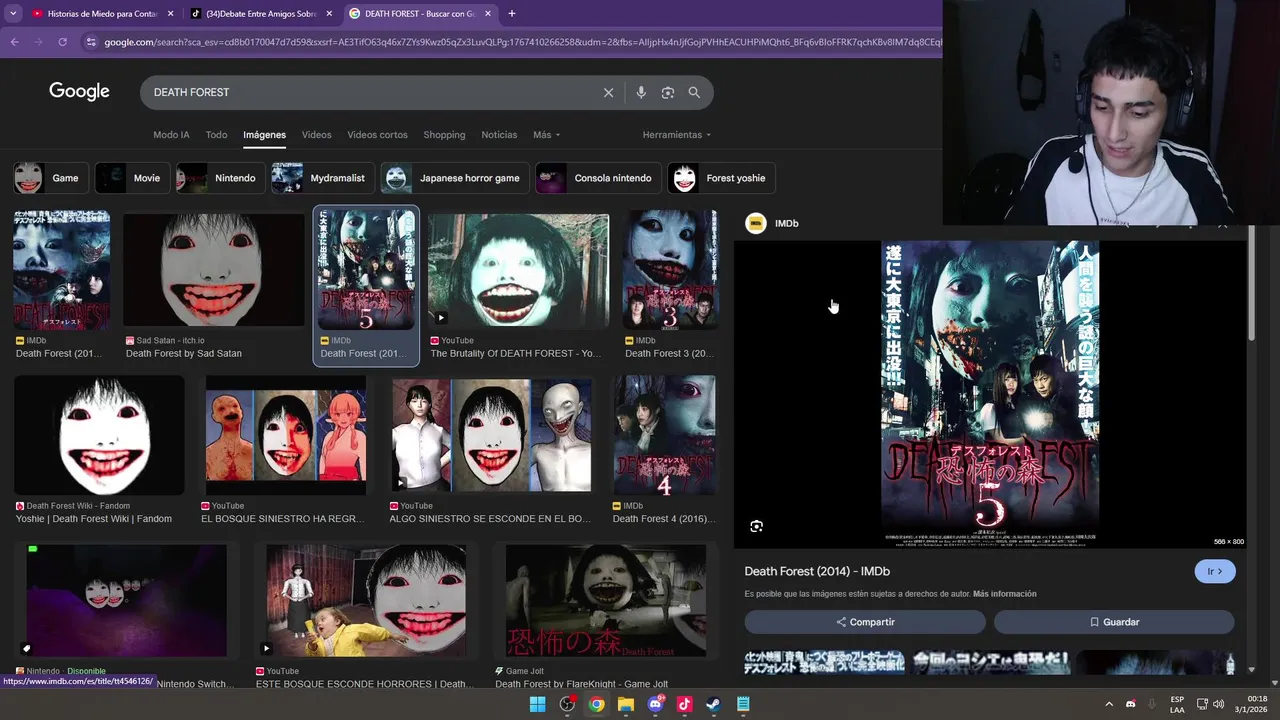The height and width of the screenshot is (720, 1280).
Task: Click the large Death Forest 5 poster preview
Action: tap(990, 394)
